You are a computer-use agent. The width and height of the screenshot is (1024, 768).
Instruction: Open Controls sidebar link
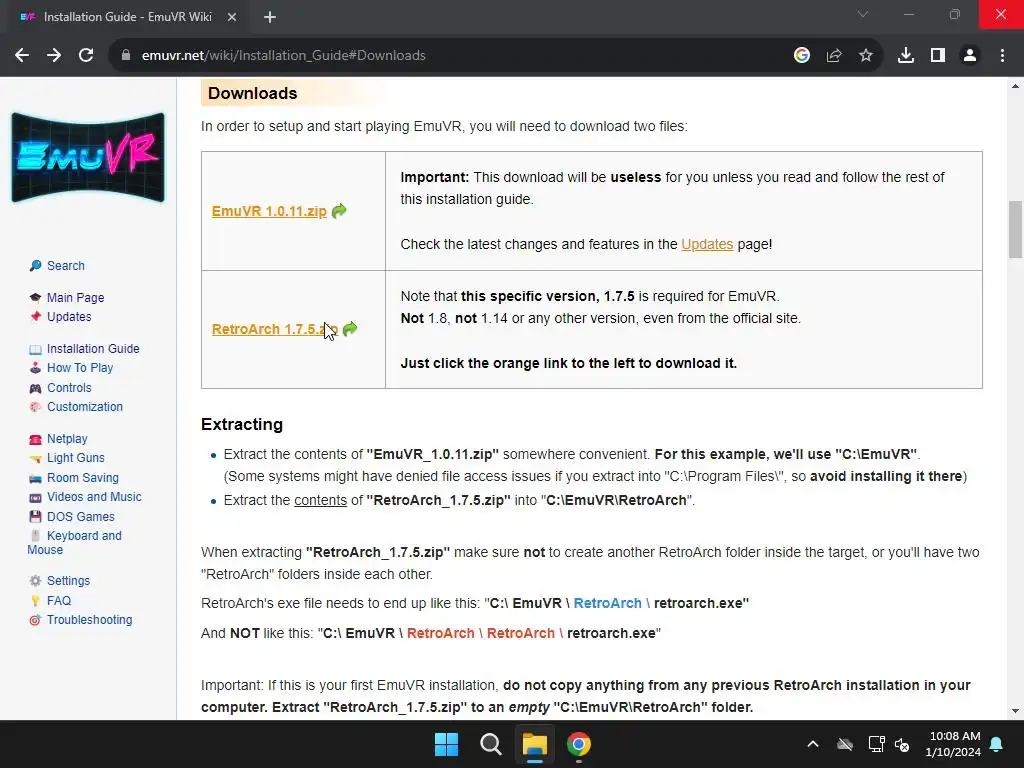(69, 388)
